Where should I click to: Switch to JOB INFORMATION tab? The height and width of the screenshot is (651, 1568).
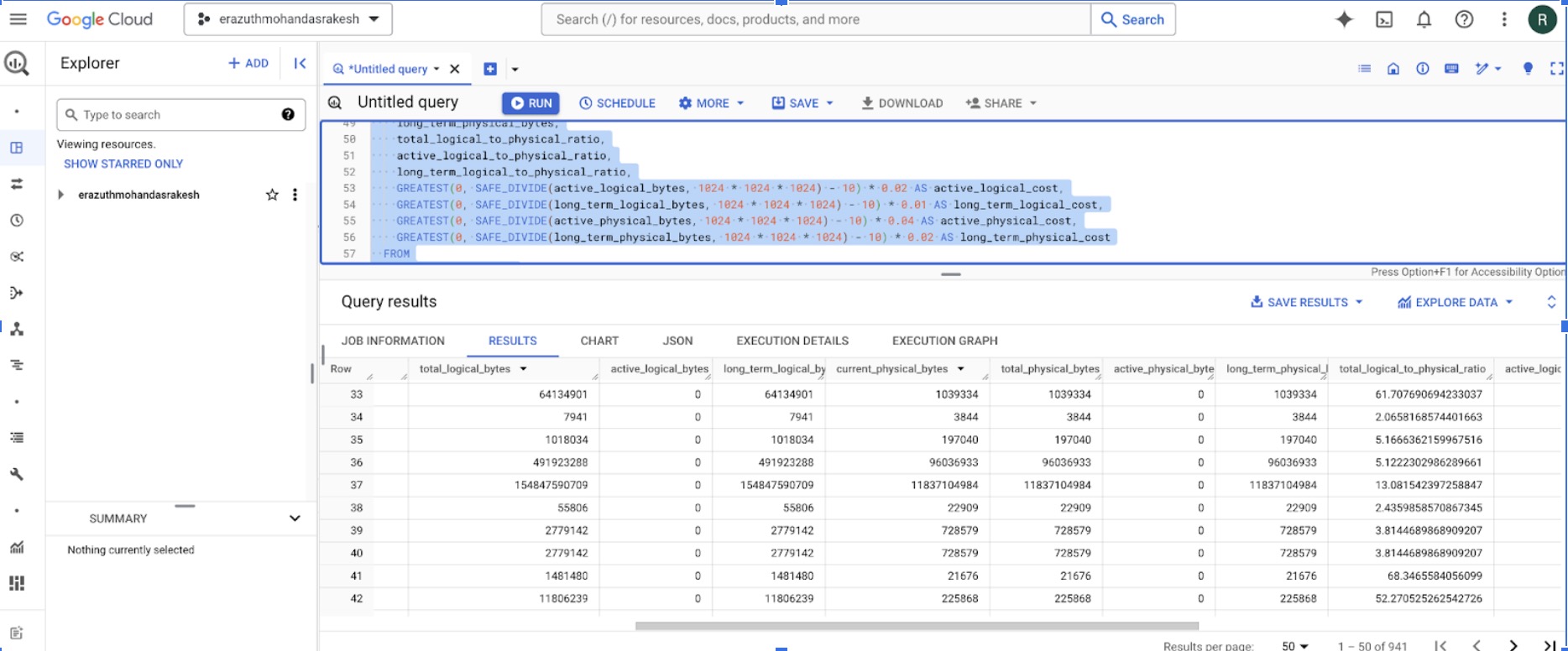[393, 341]
